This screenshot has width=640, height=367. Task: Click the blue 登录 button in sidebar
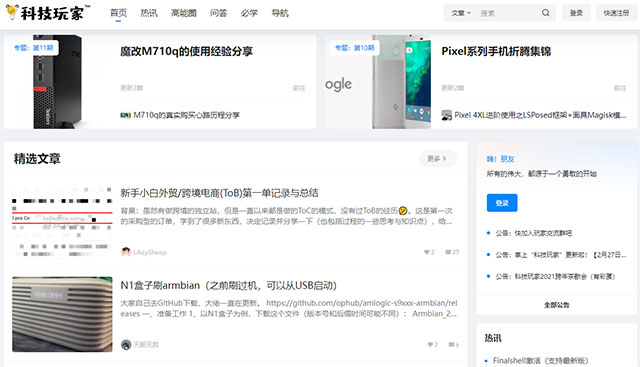502,203
